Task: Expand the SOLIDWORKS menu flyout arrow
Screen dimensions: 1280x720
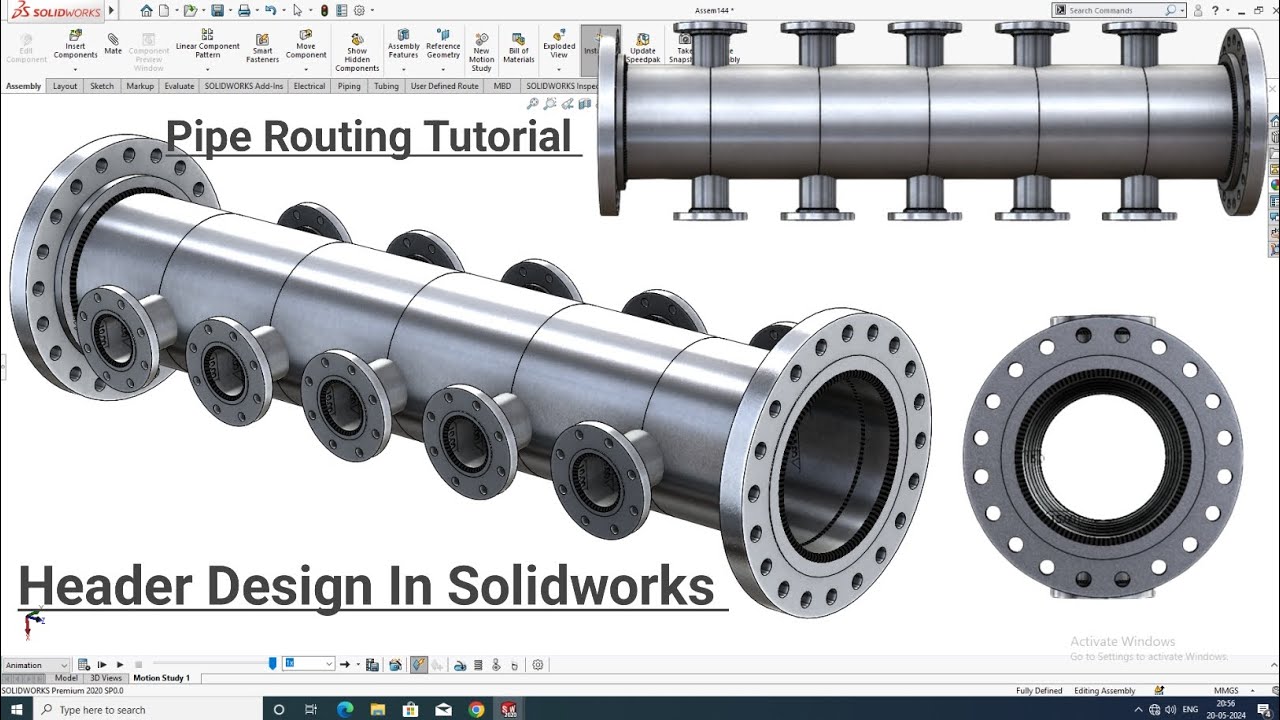Action: click(x=111, y=10)
